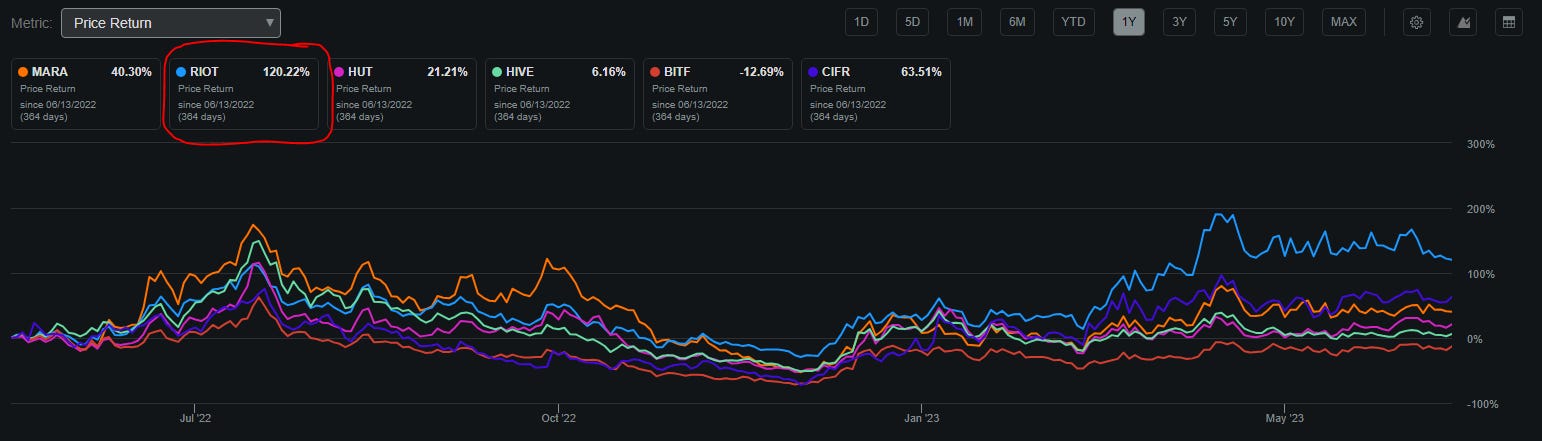1542x441 pixels.
Task: Click the May '23 axis label
Action: tap(1284, 418)
